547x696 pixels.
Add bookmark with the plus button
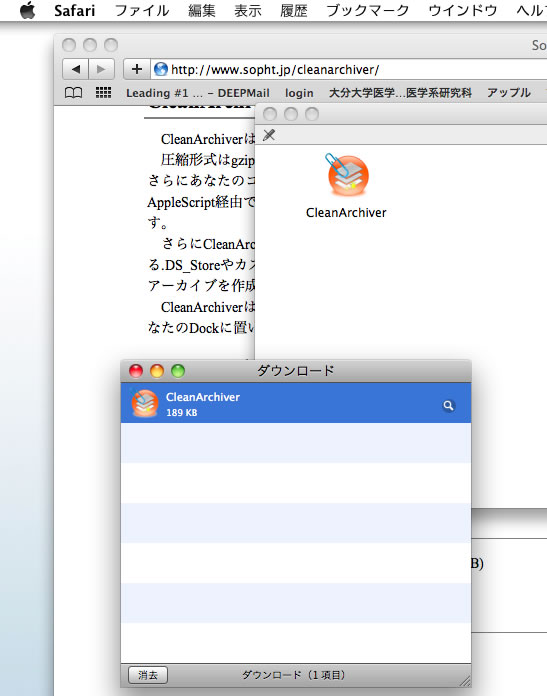pyautogui.click(x=137, y=69)
